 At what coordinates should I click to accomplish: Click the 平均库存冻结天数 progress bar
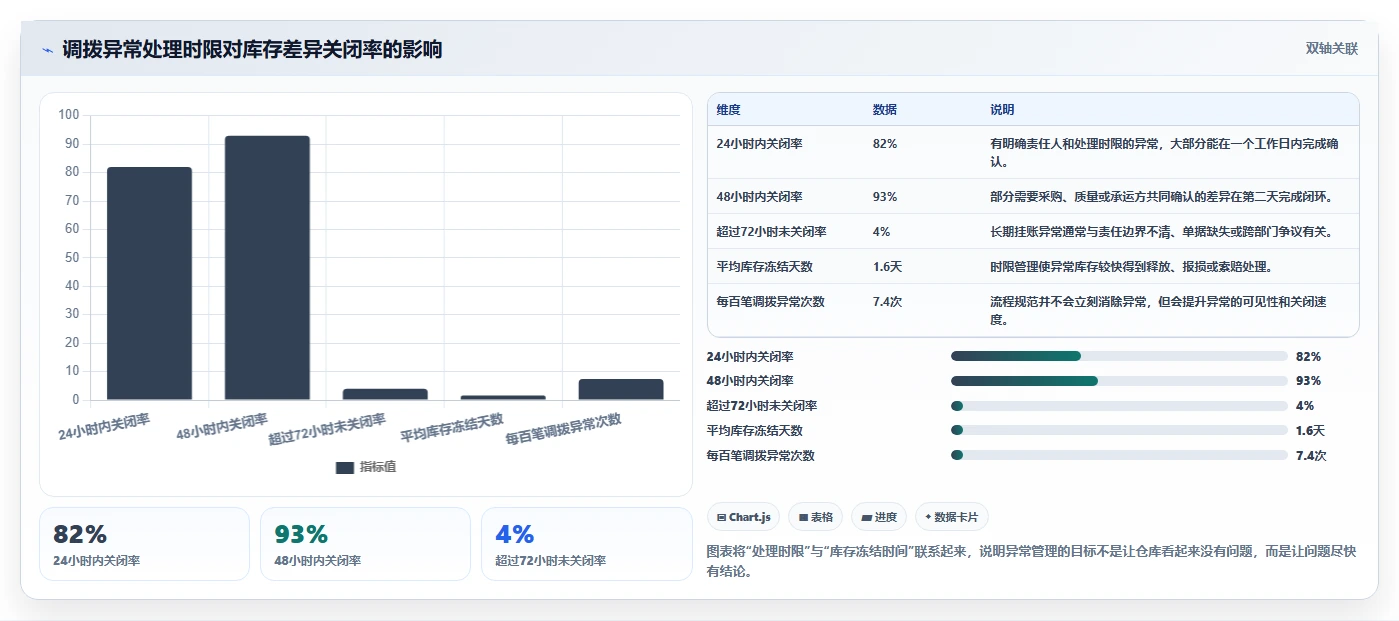(x=1119, y=430)
